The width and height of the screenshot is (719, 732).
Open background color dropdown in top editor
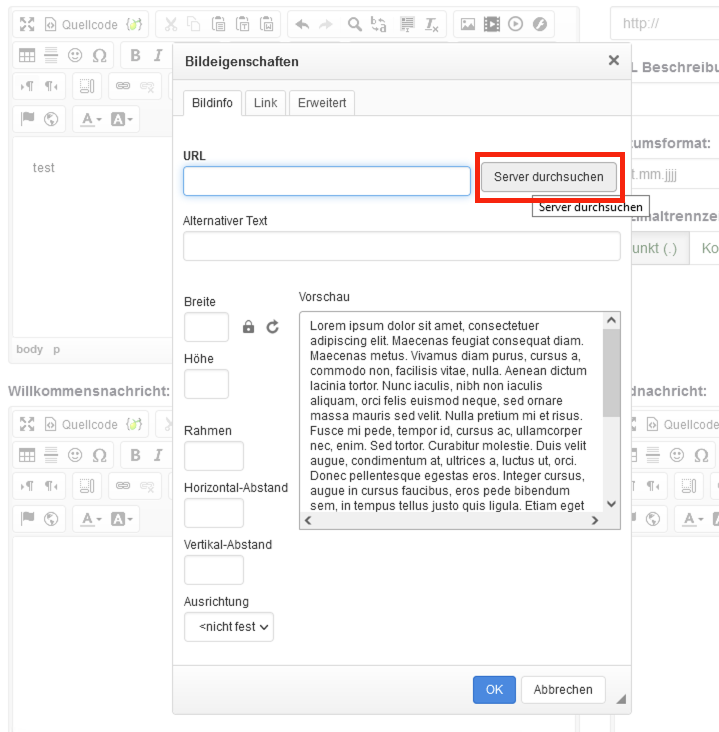pos(122,120)
